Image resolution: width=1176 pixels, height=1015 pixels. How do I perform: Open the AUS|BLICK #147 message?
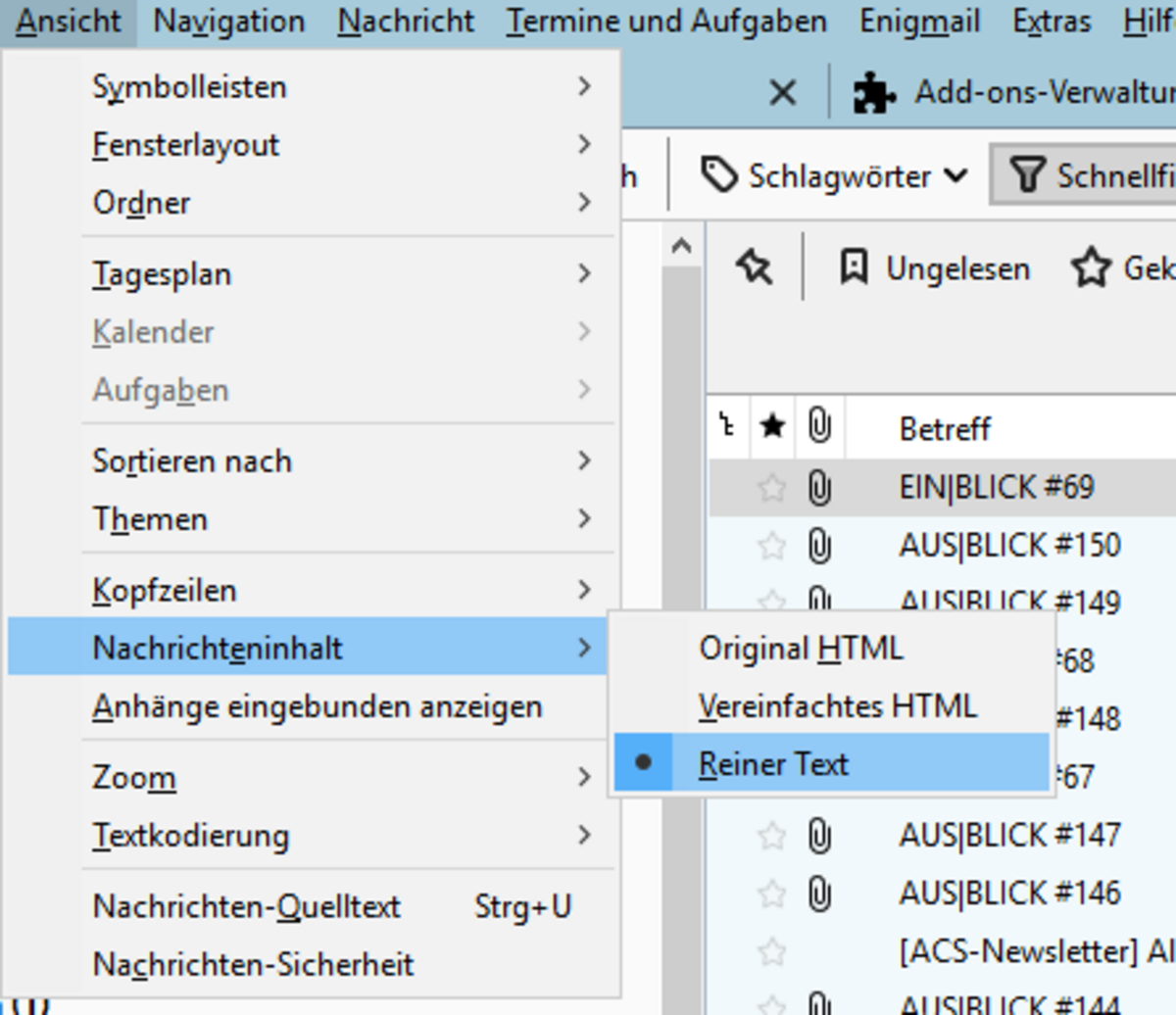pyautogui.click(x=1009, y=835)
